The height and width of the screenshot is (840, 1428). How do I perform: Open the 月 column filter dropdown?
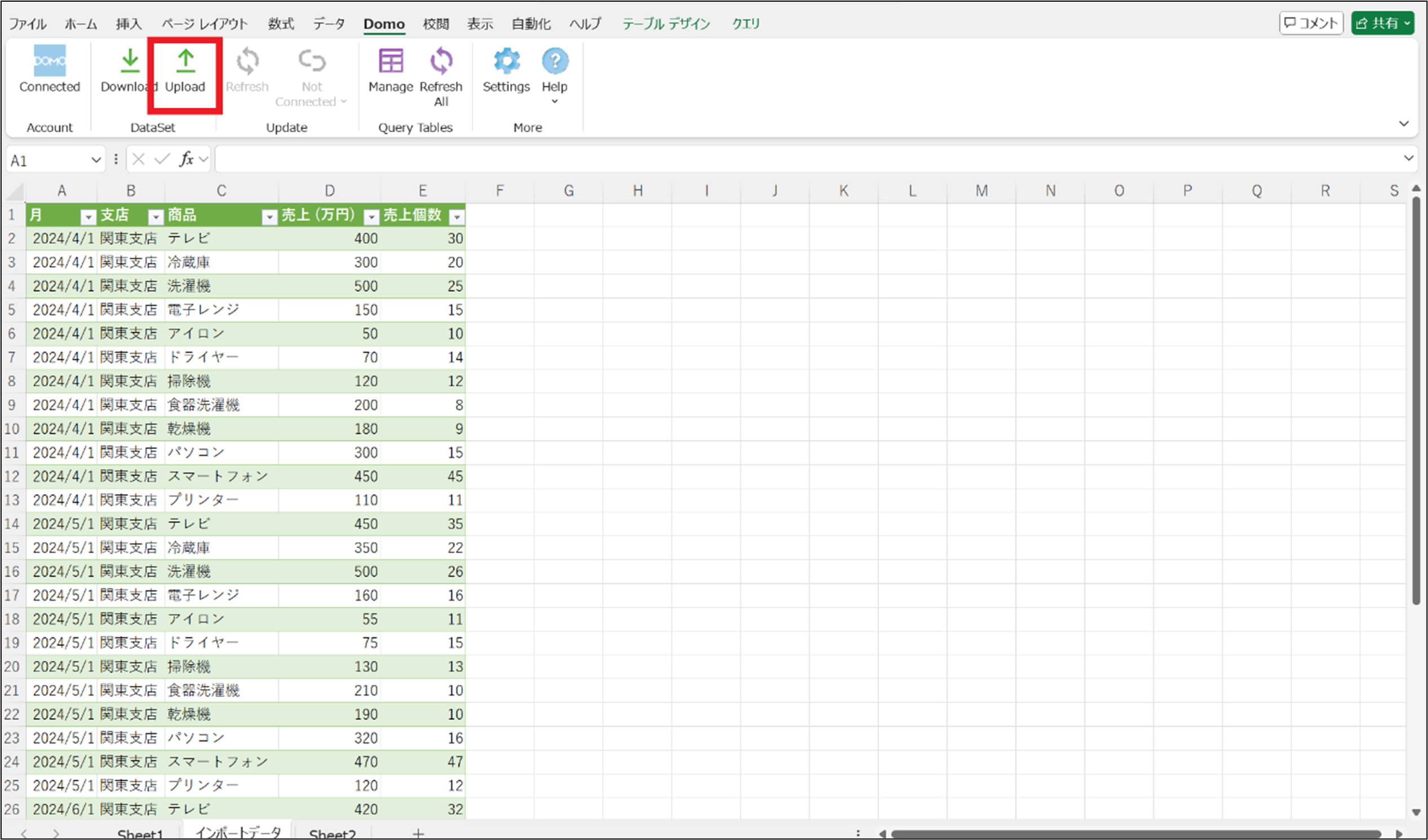pos(88,217)
